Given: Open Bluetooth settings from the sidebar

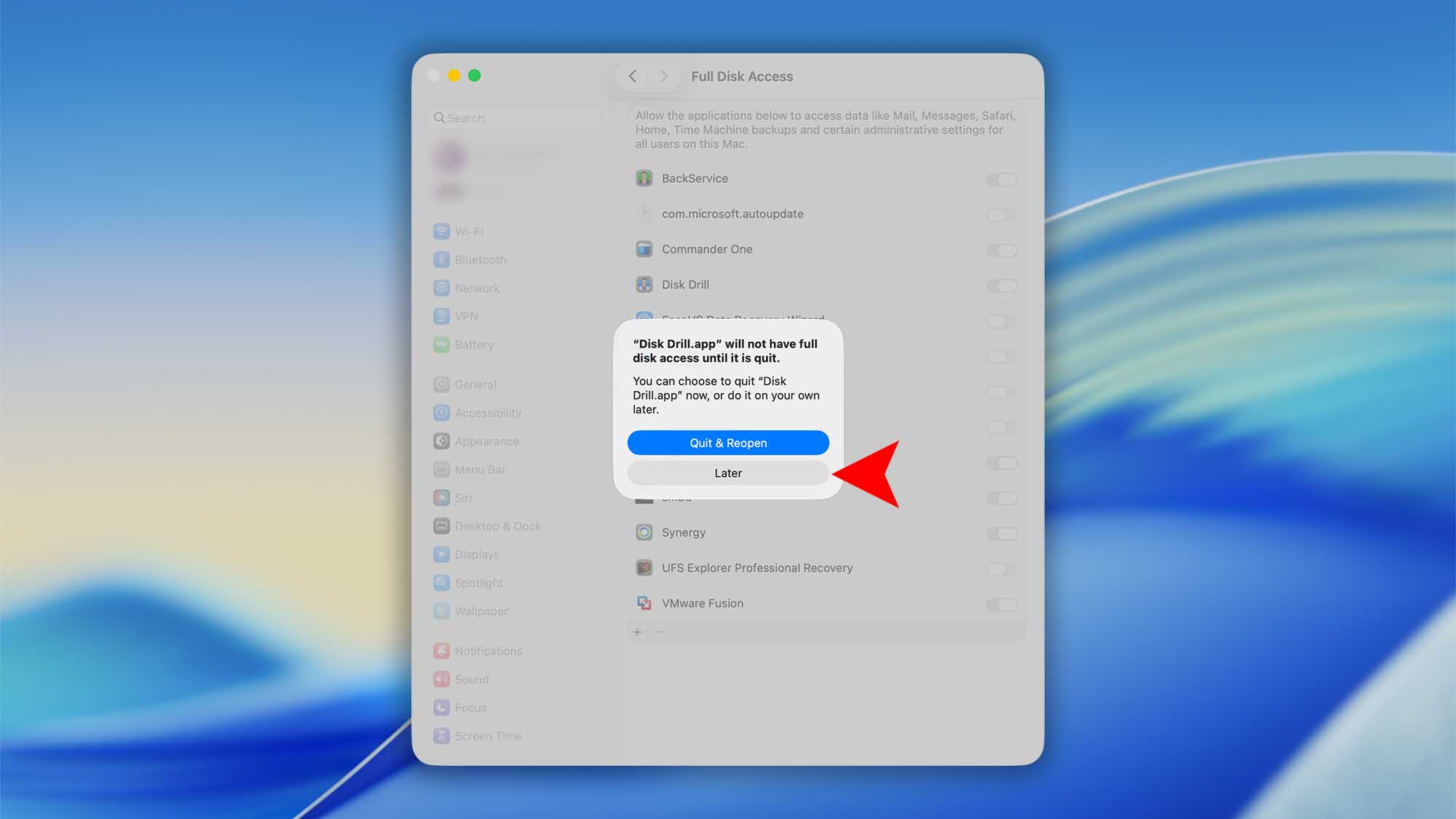Looking at the screenshot, I should pos(443,259).
